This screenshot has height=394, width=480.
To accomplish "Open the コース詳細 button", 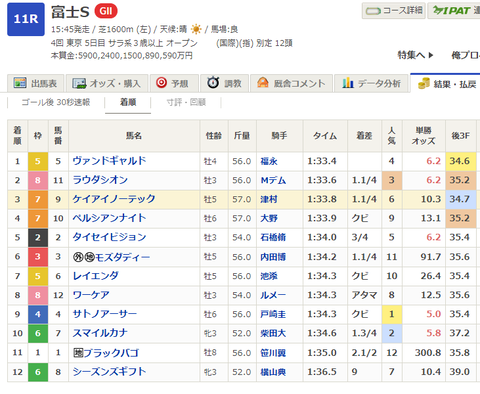I will click(x=394, y=11).
